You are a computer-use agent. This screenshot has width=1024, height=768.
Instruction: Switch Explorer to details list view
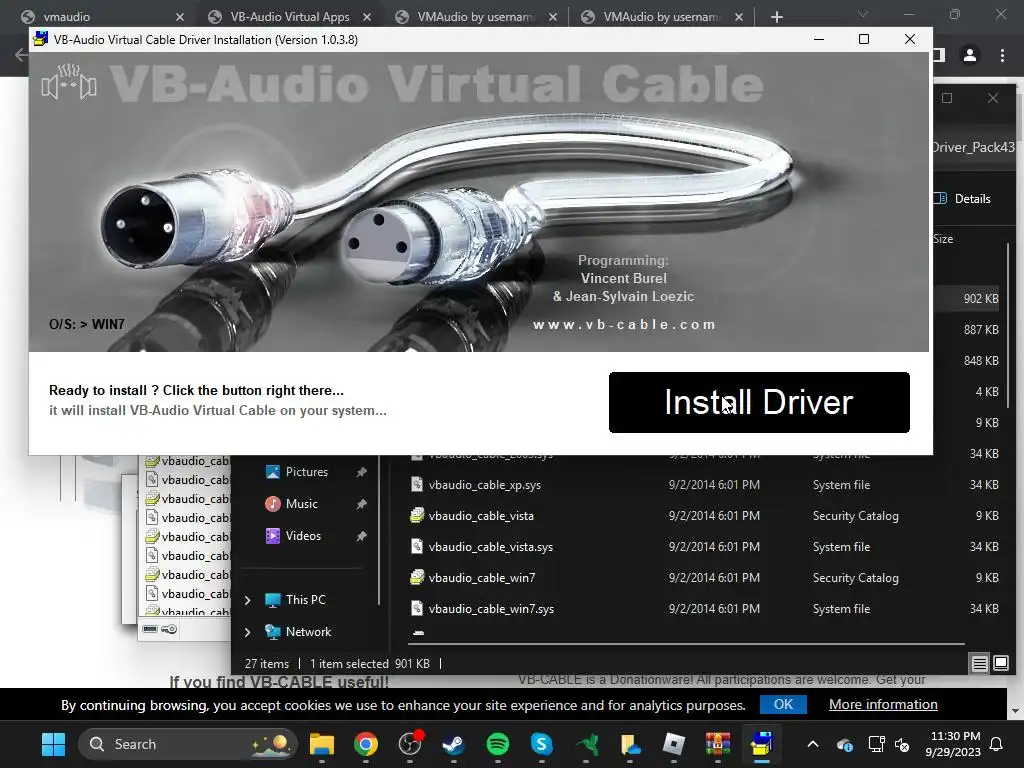pyautogui.click(x=980, y=664)
